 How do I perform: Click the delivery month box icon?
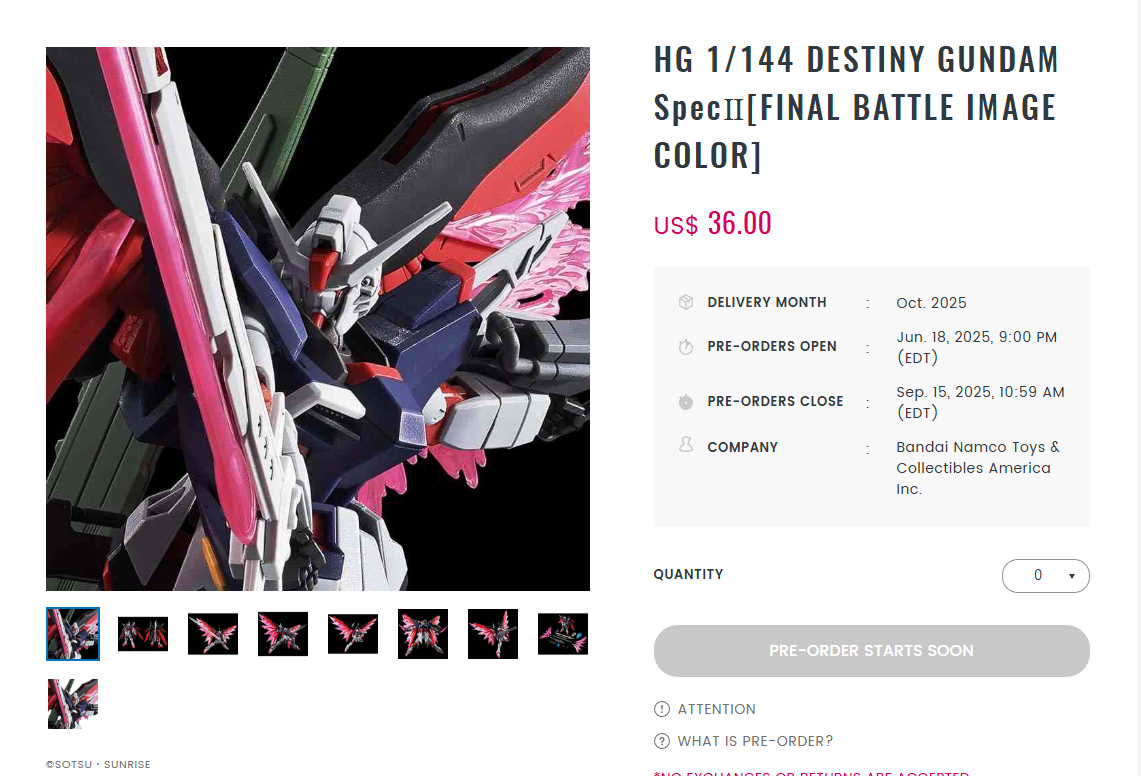click(685, 302)
